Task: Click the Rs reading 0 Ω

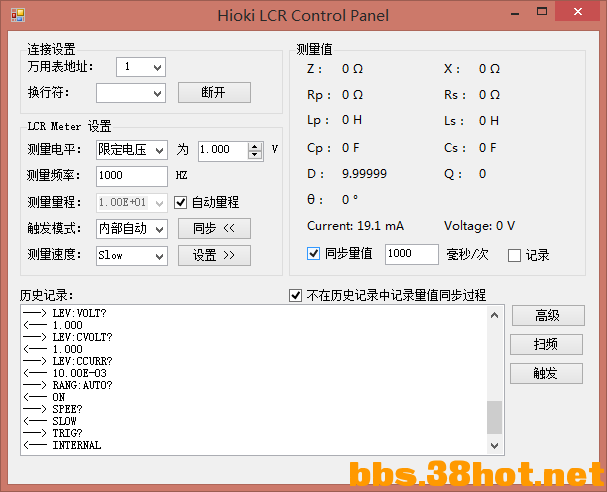Action: (x=489, y=95)
